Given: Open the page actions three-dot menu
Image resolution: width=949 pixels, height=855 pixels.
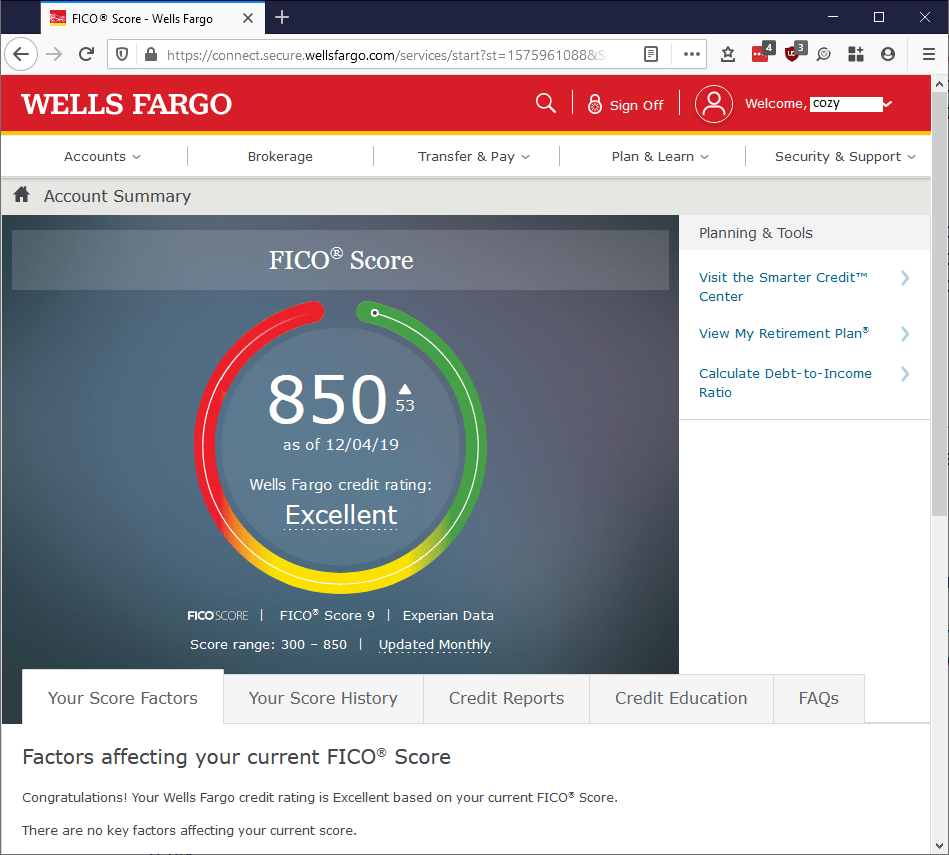Looking at the screenshot, I should click(x=691, y=54).
